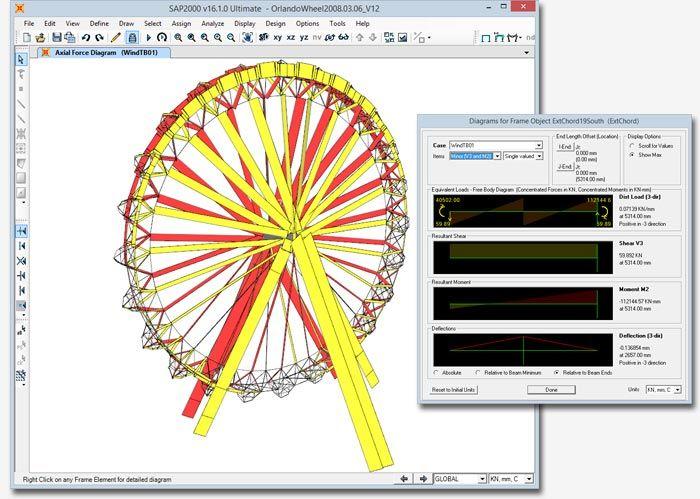Select the Scroll for Values option
The height and width of the screenshot is (499, 700).
pos(632,146)
